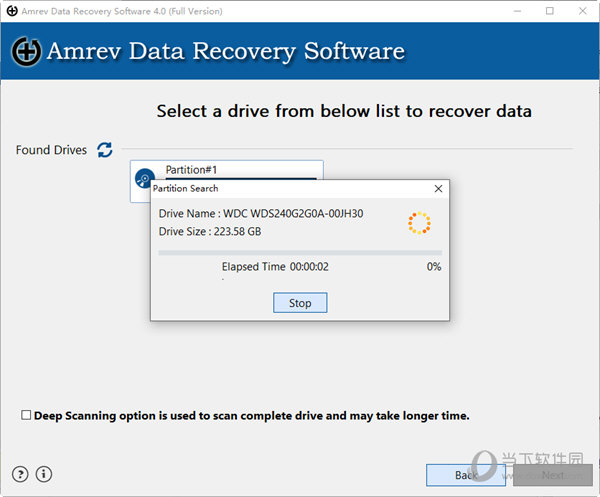Select the Partition#1 disc icon
Screen dimensions: 600x497
click(144, 178)
